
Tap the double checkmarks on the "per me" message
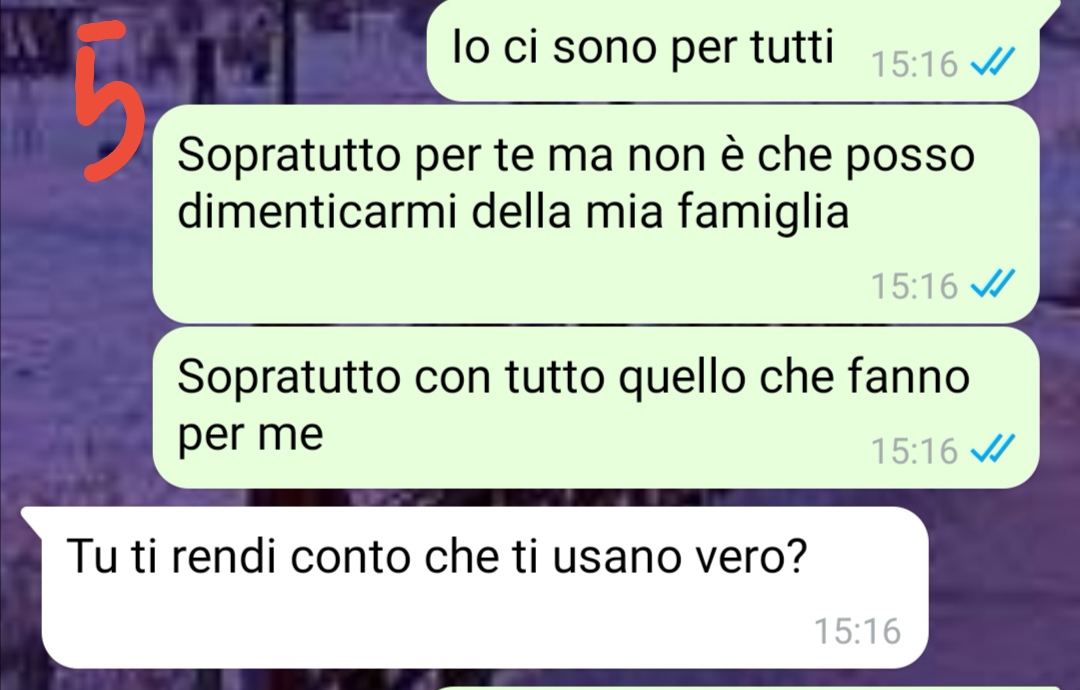[993, 450]
